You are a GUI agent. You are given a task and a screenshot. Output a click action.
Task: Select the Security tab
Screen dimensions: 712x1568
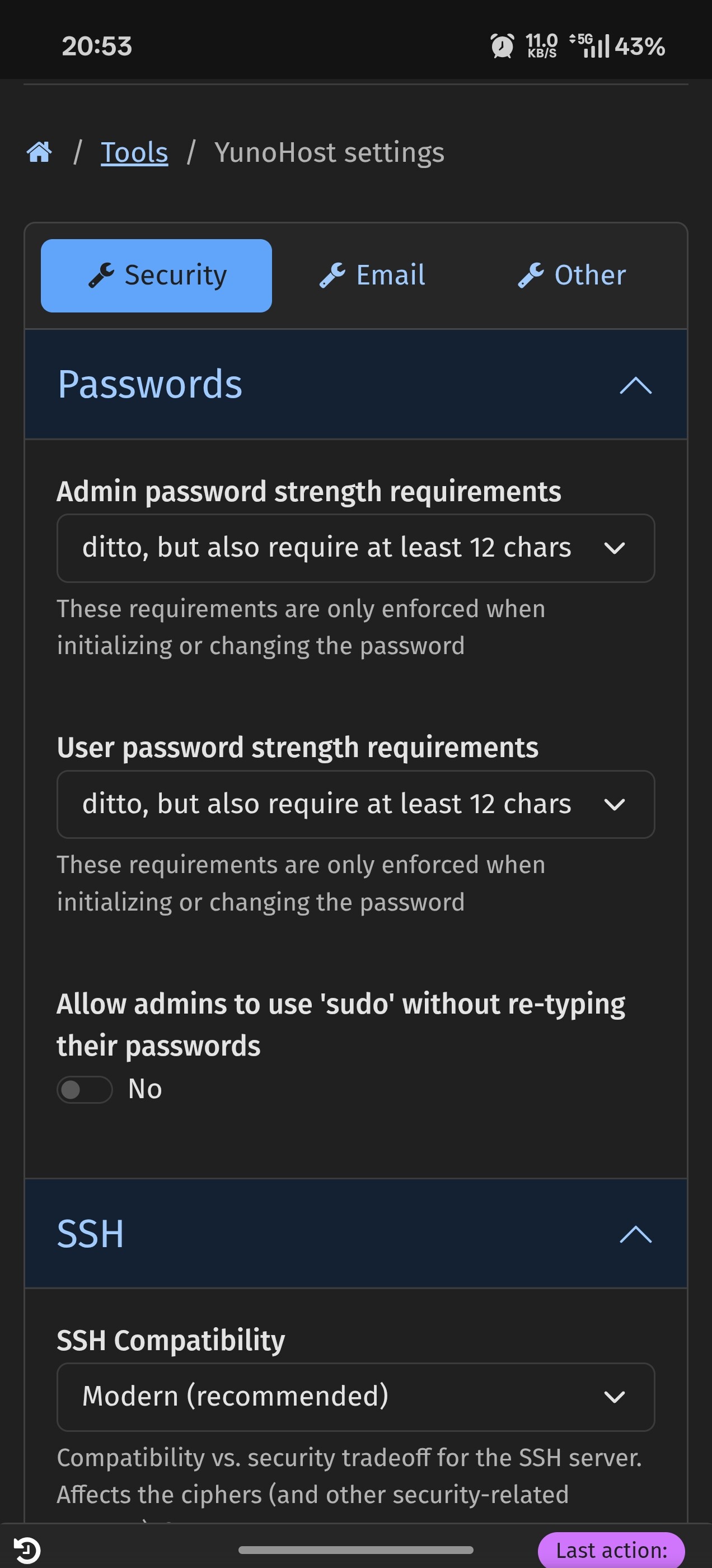point(156,275)
